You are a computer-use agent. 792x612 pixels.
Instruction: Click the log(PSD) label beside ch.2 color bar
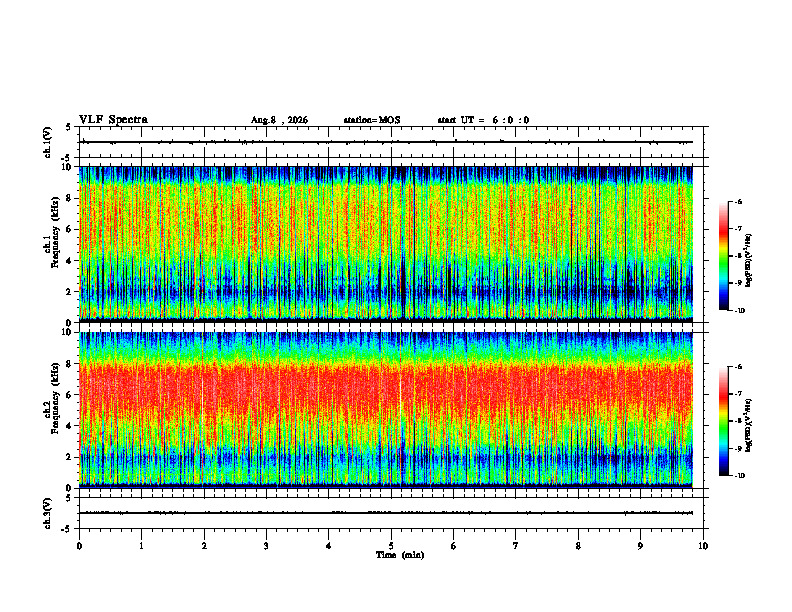click(750, 425)
